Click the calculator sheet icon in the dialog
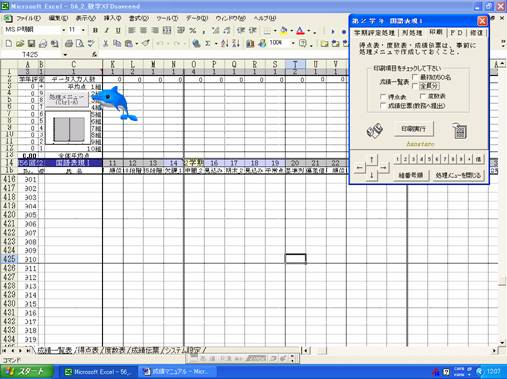 coord(460,130)
